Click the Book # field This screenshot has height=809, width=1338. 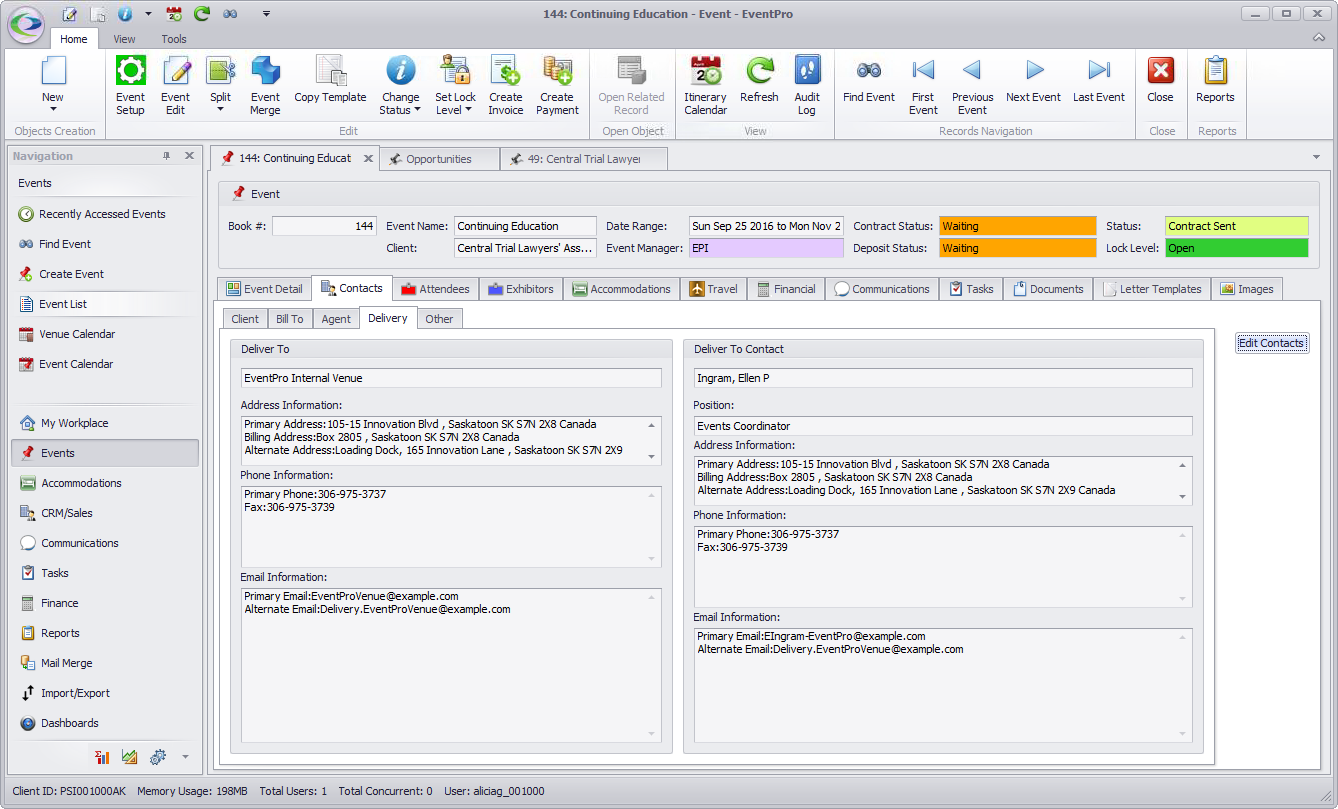[x=324, y=226]
